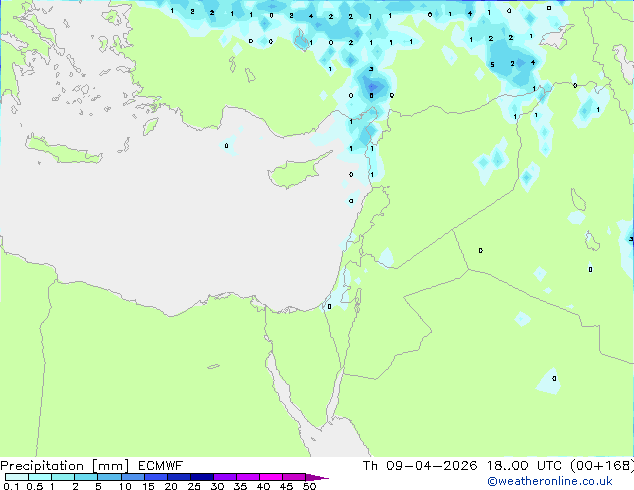Click the island of Cyprus on the map
The width and height of the screenshot is (634, 490).
[297, 170]
